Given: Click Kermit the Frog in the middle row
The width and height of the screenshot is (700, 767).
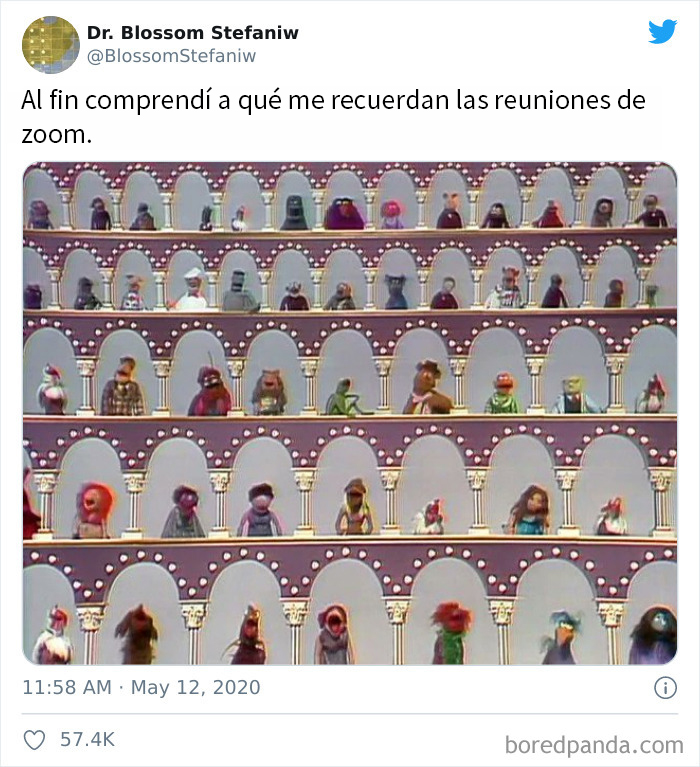Looking at the screenshot, I should (344, 396).
